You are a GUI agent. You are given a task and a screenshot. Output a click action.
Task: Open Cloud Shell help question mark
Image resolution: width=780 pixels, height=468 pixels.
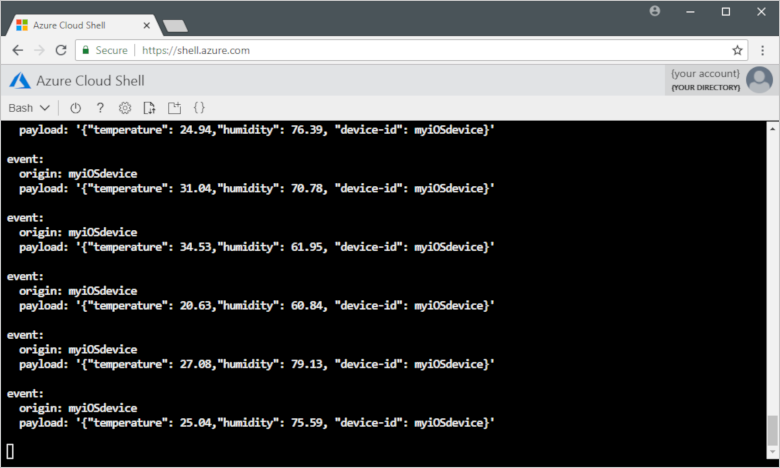point(100,108)
